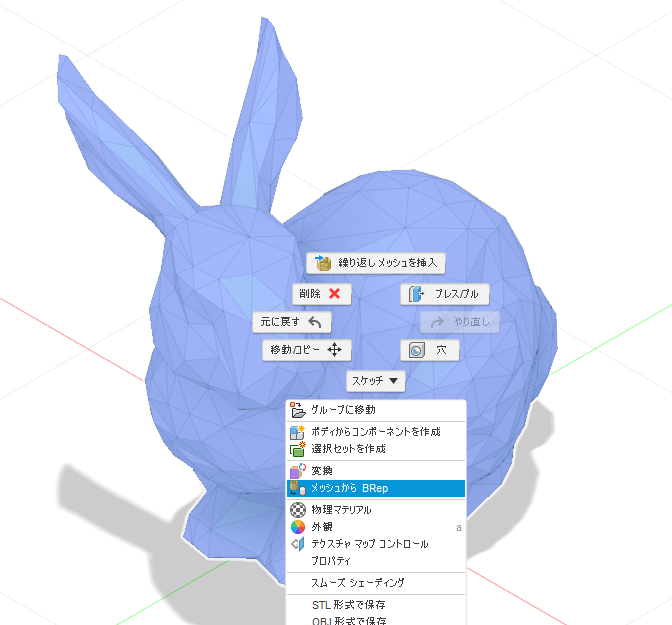The width and height of the screenshot is (672, 625).
Task: Click the red X delete icon
Action: click(335, 294)
